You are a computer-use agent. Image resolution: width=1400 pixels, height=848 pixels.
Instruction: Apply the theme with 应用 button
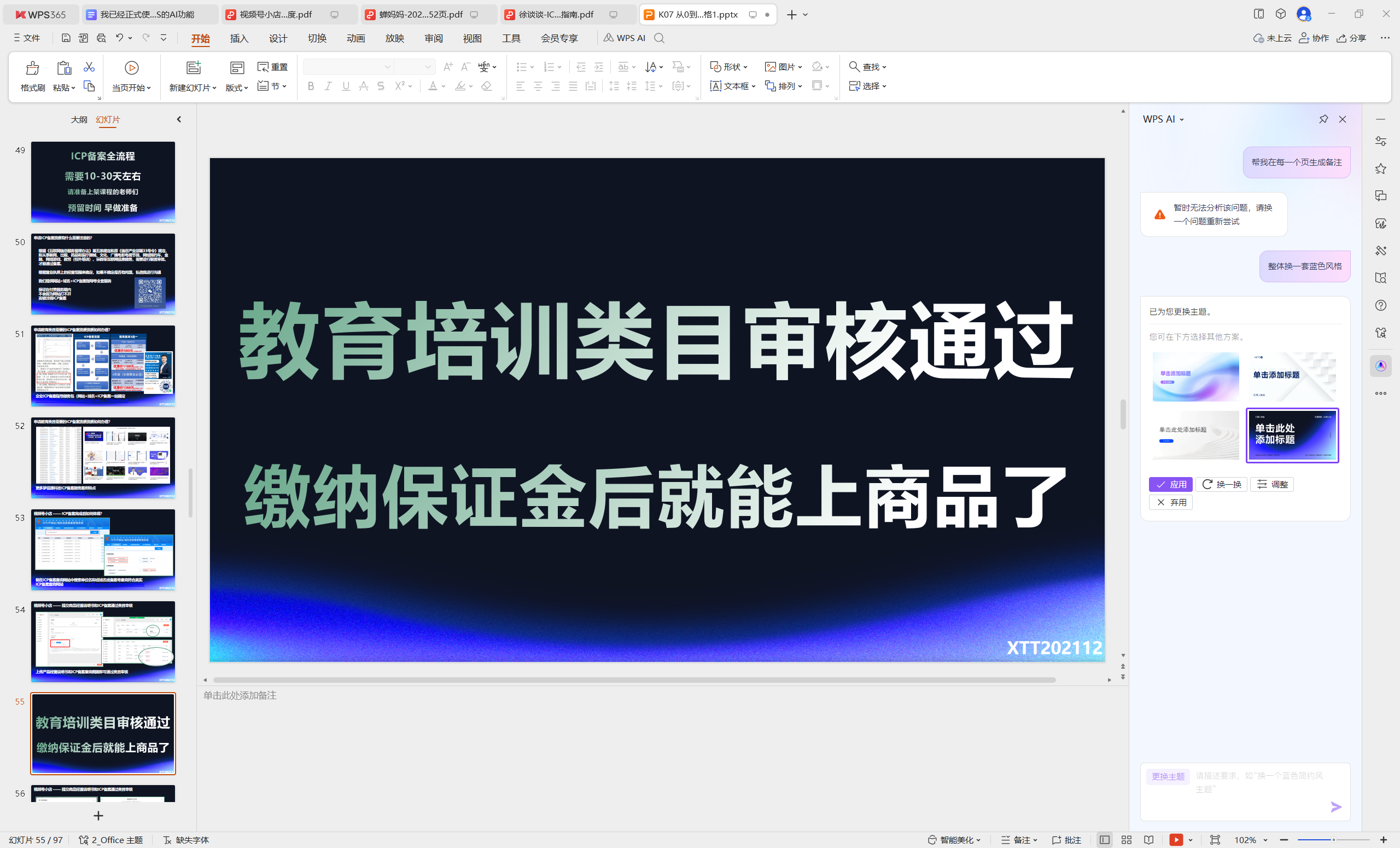coord(1170,484)
